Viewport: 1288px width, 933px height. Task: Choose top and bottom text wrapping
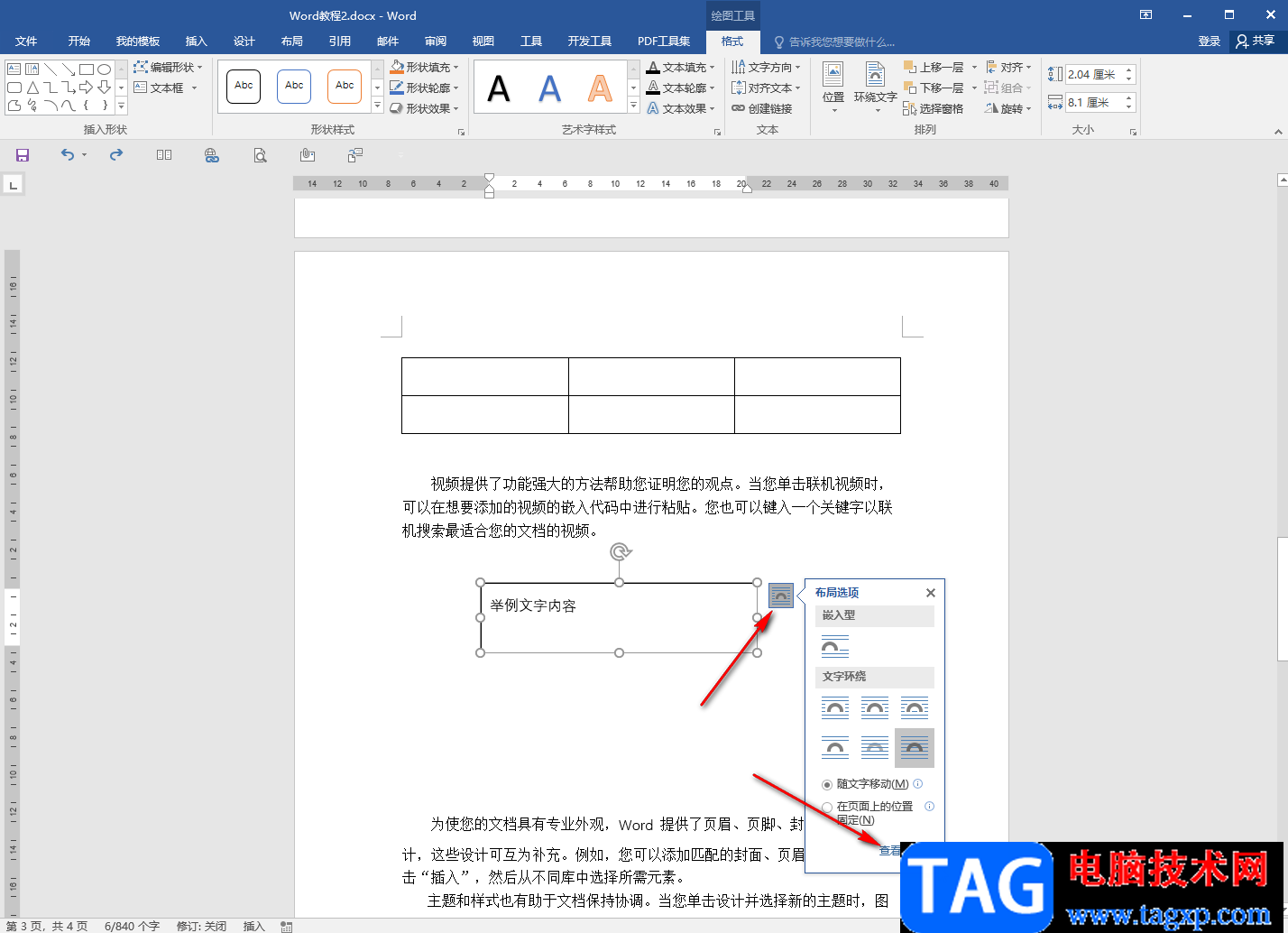click(835, 748)
